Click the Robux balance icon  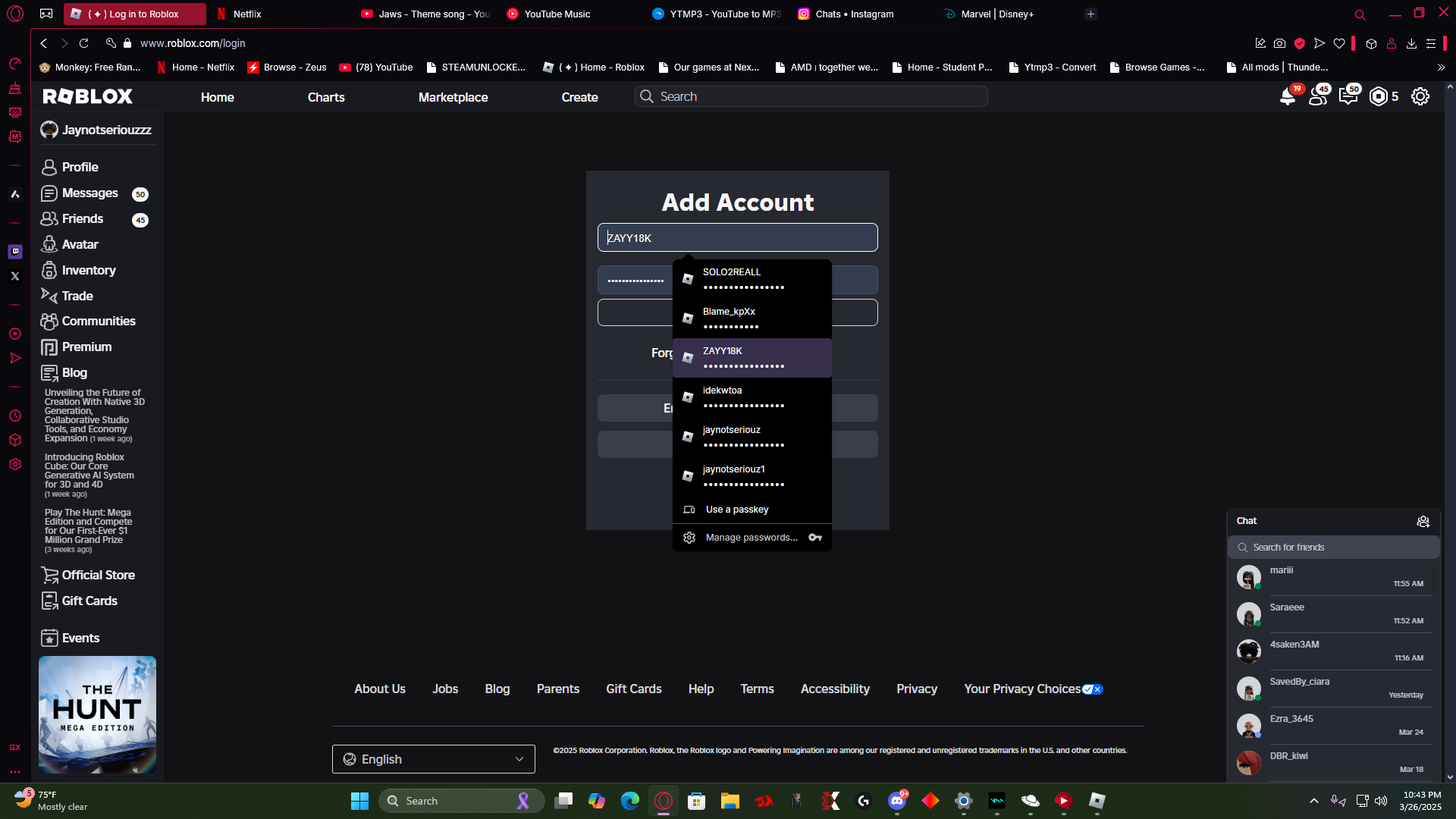point(1378,97)
